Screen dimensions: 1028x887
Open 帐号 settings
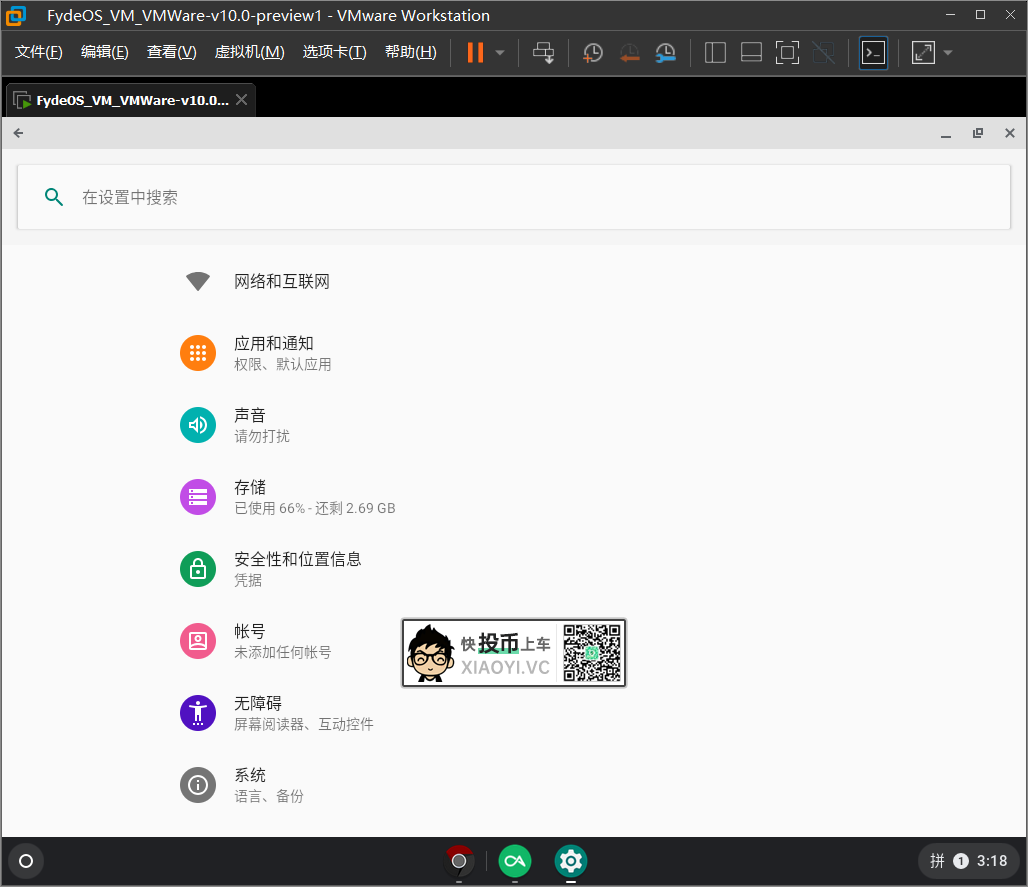pyautogui.click(x=282, y=641)
